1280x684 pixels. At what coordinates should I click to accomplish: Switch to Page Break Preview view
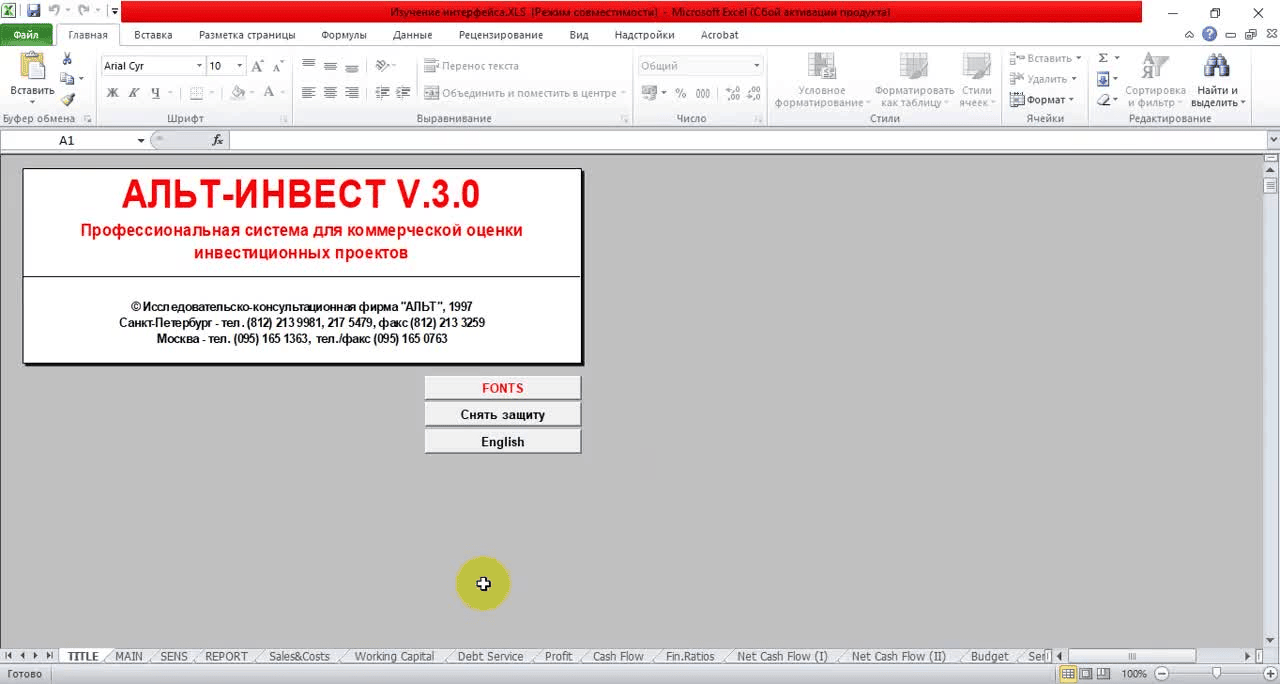click(x=1102, y=674)
